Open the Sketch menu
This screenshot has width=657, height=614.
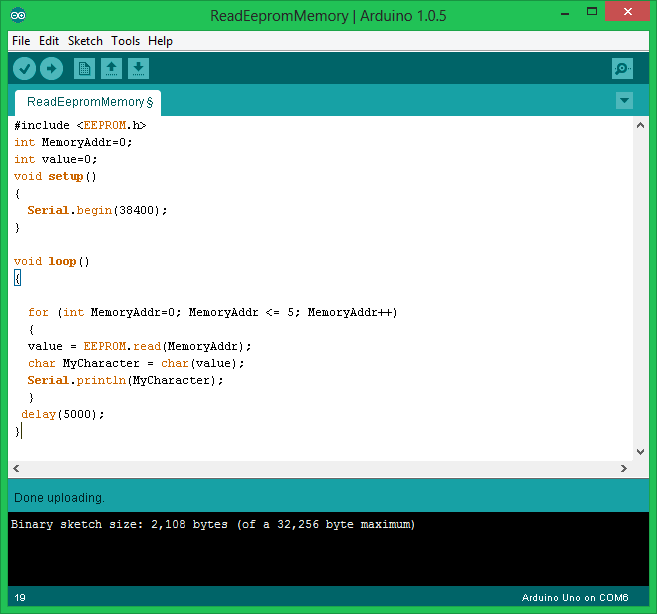point(85,41)
